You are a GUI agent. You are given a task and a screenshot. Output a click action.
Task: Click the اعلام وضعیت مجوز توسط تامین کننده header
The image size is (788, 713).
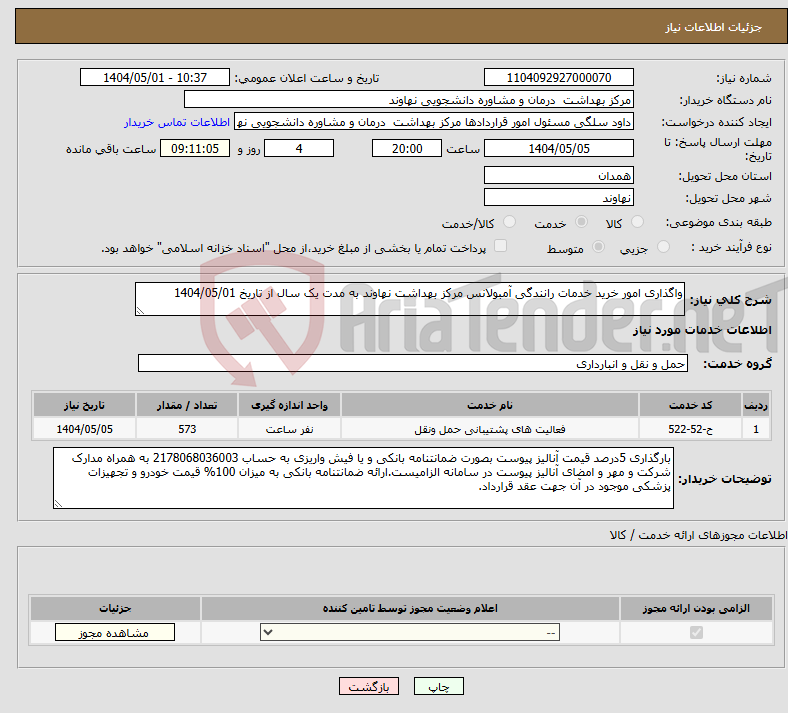[x=410, y=608]
